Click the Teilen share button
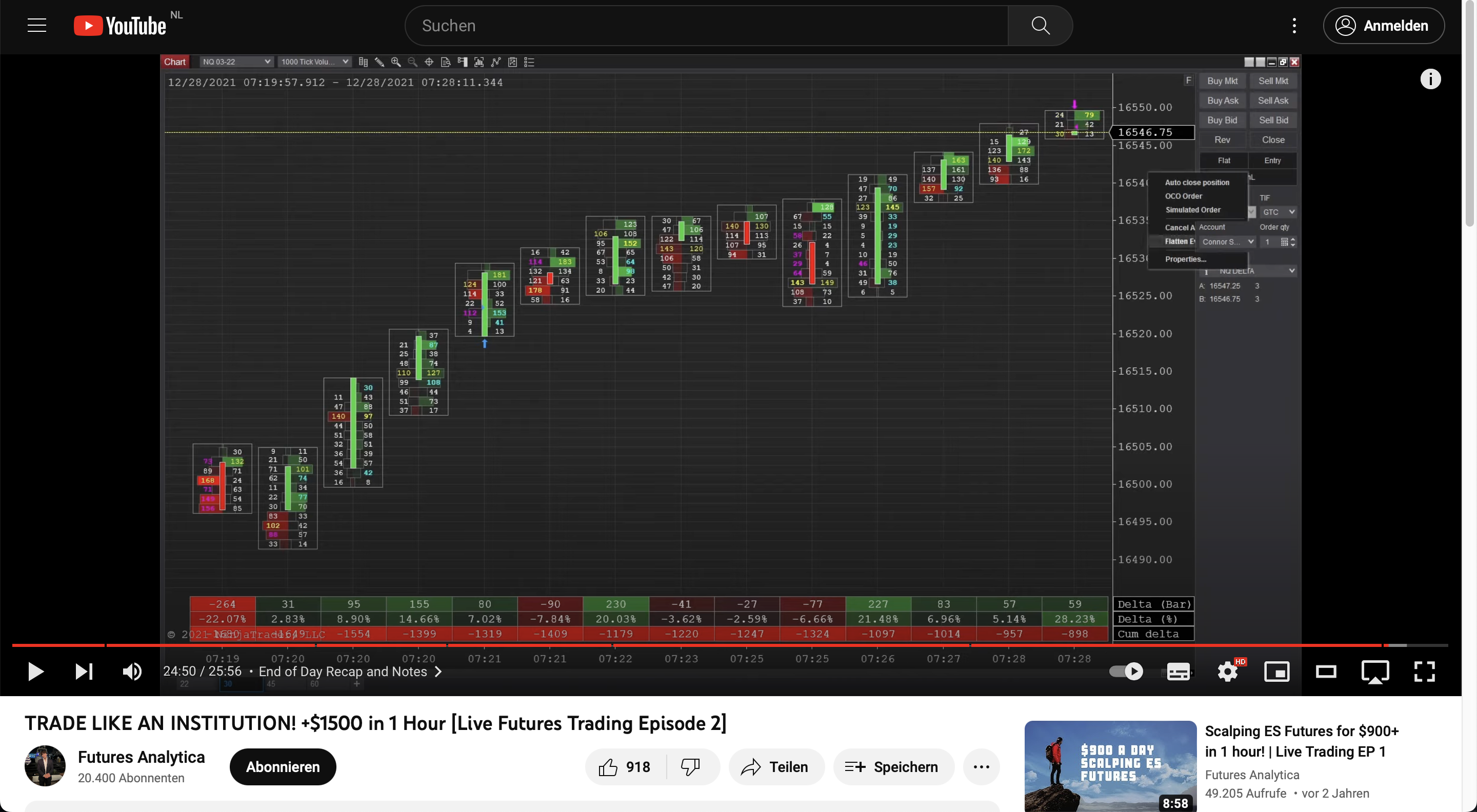The width and height of the screenshot is (1477, 812). 776,767
